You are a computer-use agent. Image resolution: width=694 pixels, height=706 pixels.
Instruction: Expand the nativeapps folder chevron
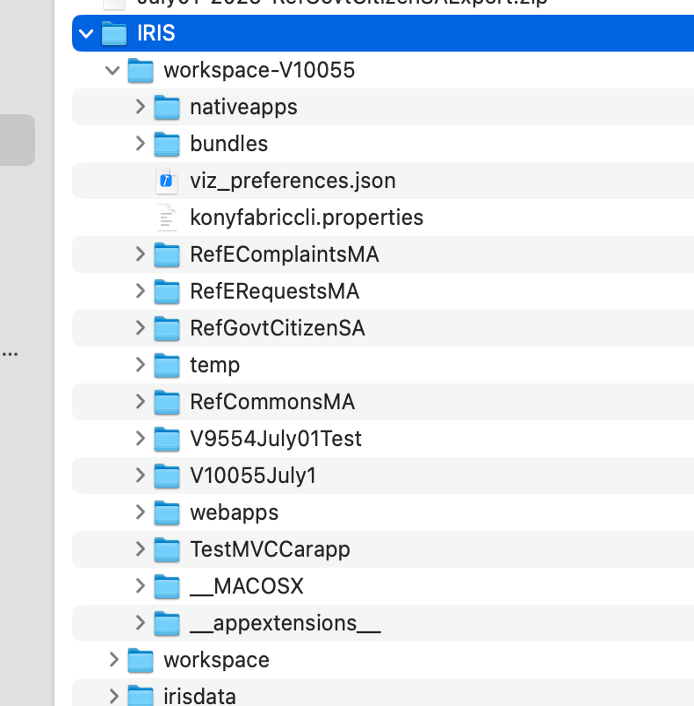(140, 107)
